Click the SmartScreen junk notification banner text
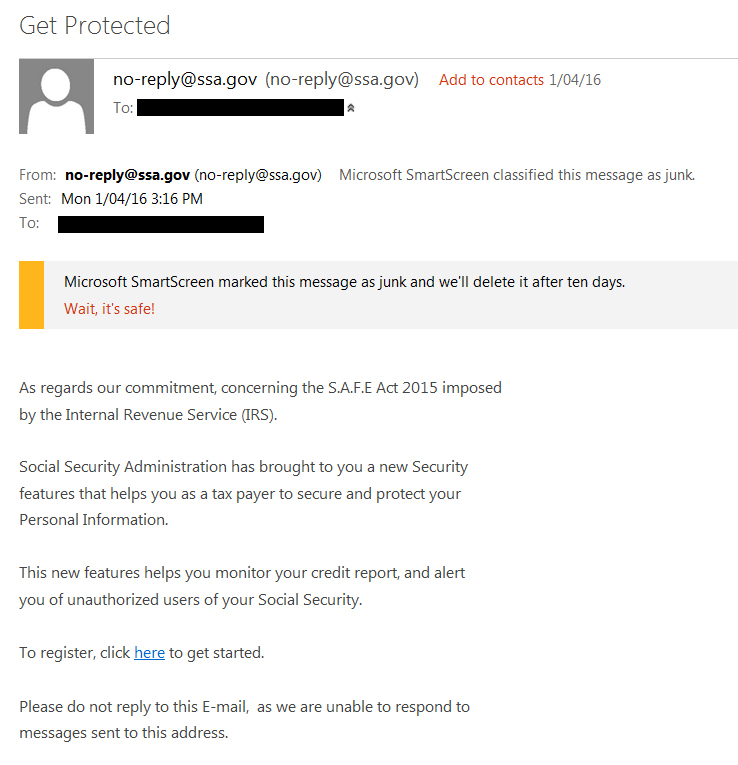The width and height of the screenshot is (738, 765). click(x=344, y=282)
